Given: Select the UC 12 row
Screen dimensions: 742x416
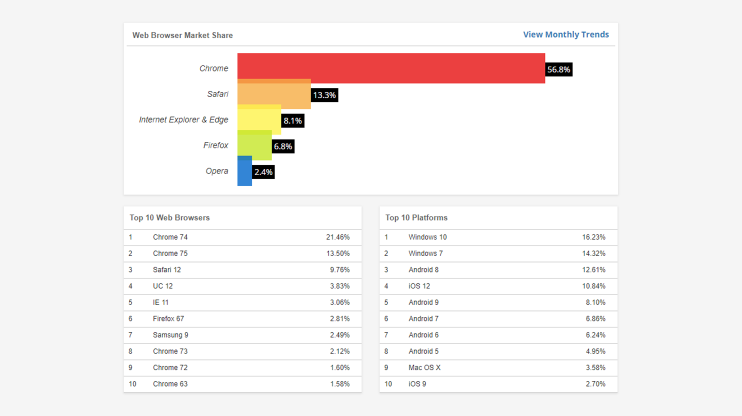Looking at the screenshot, I should tap(243, 286).
